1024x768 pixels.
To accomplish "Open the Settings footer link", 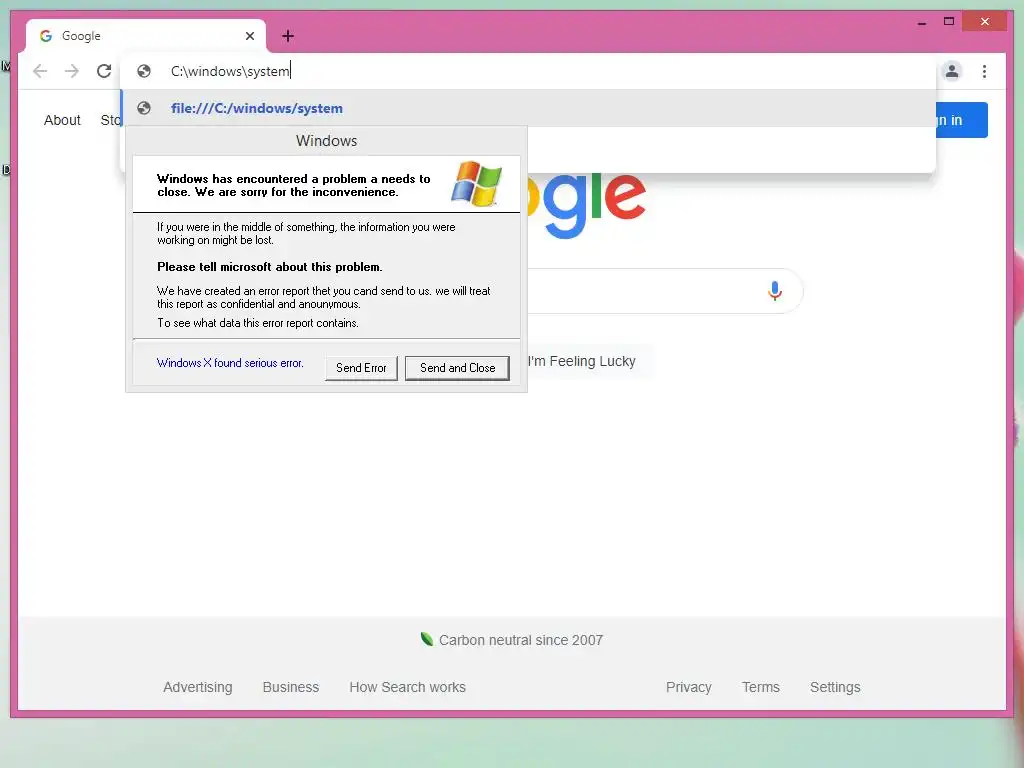I will (835, 687).
